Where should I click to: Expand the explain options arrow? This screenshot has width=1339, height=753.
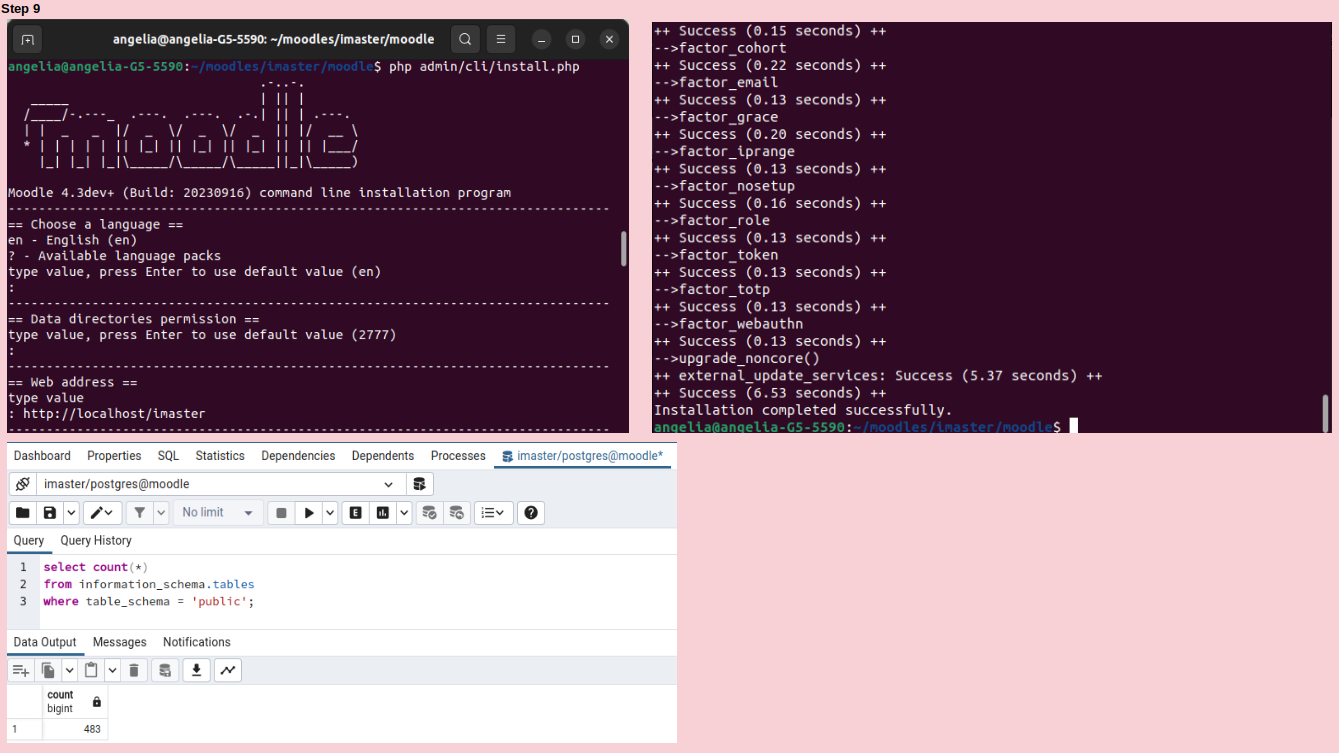click(404, 513)
